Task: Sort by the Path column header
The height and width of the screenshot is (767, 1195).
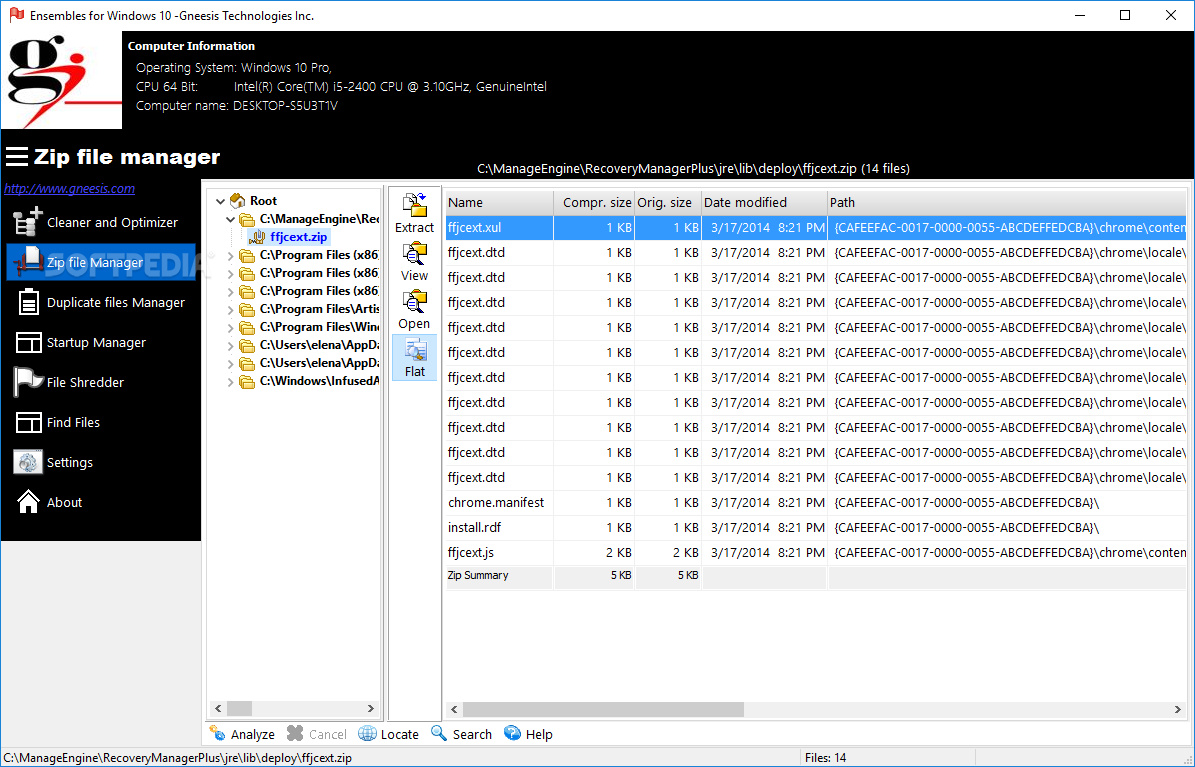Action: coord(1007,203)
